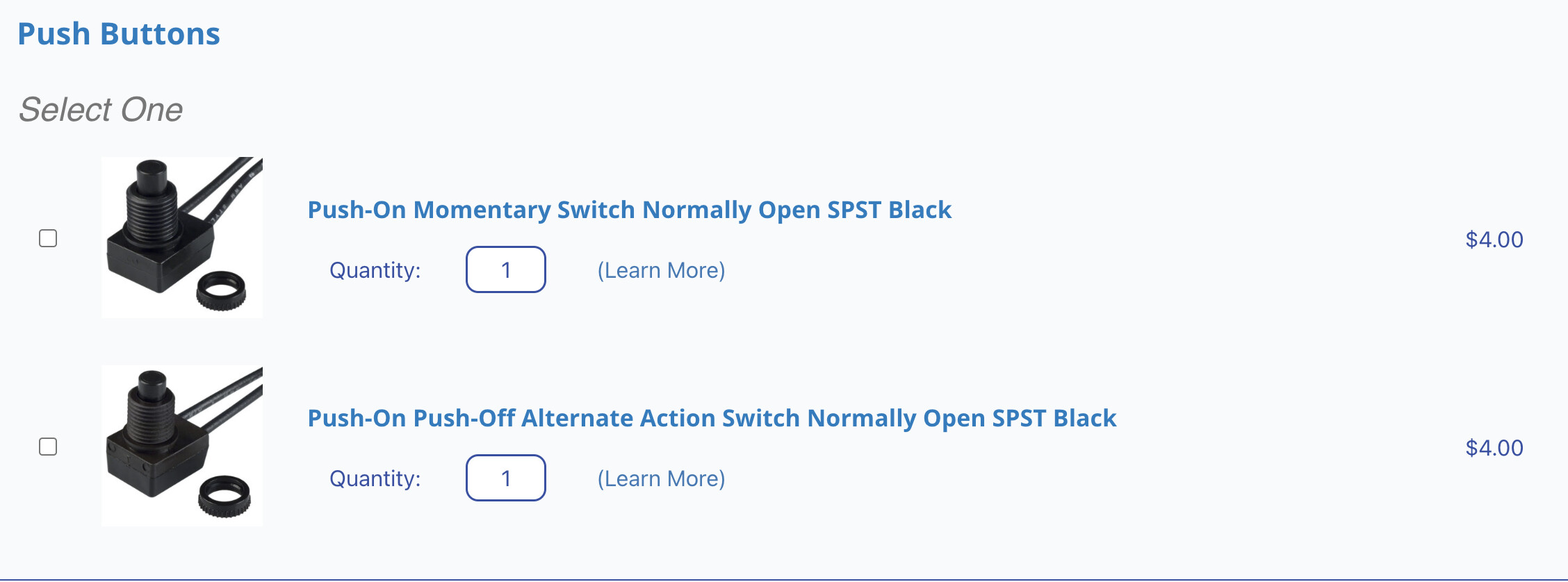
Task: Open the Push-On Momentary Switch product image
Action: tap(182, 238)
